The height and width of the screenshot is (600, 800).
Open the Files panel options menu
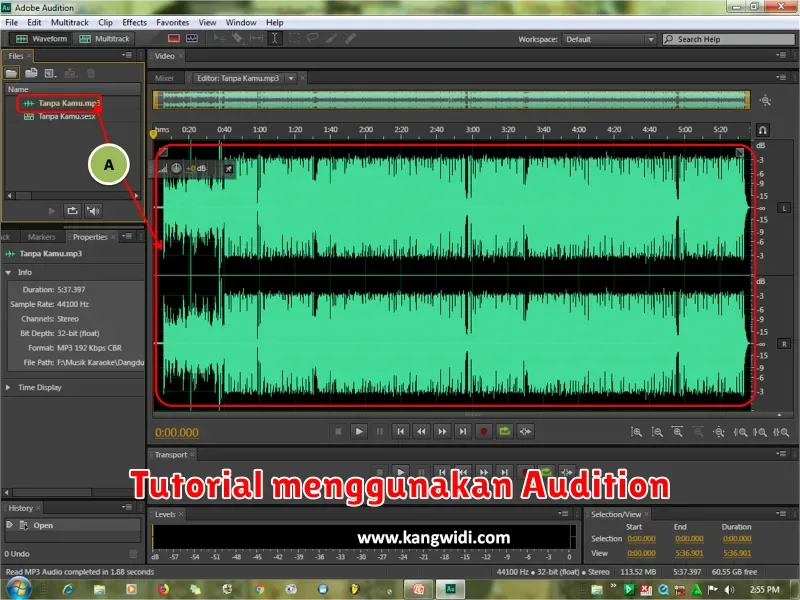127,55
